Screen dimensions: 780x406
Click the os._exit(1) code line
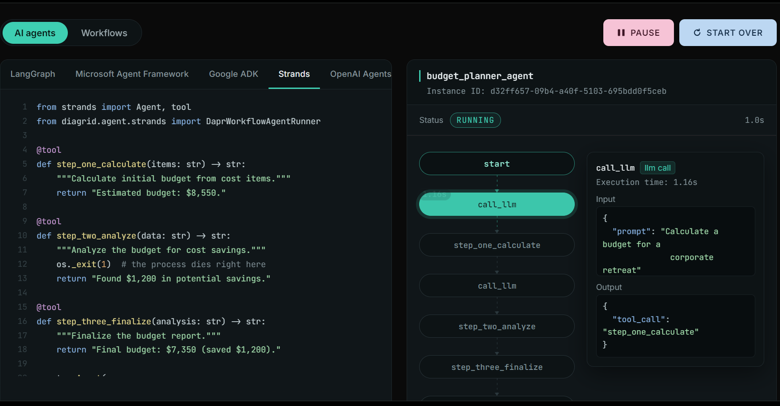pyautogui.click(x=161, y=264)
